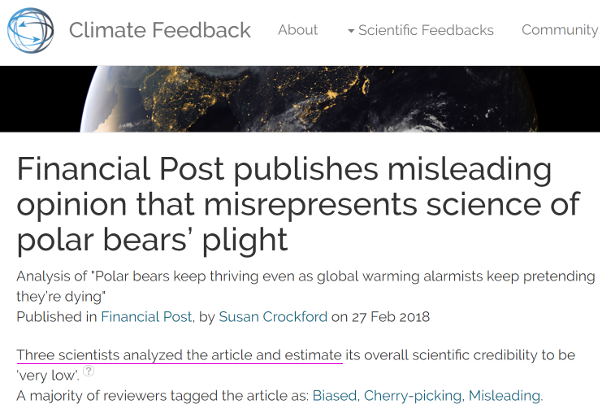Viewport: 600px width, 413px height.
Task: Expand the Scientific Feedbacks dropdown menu
Action: point(425,30)
